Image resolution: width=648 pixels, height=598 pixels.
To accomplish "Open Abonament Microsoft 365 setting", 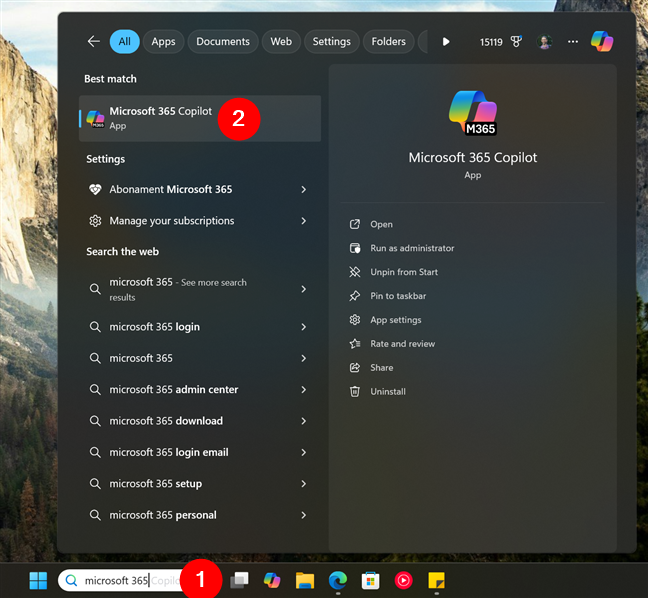I will 200,189.
